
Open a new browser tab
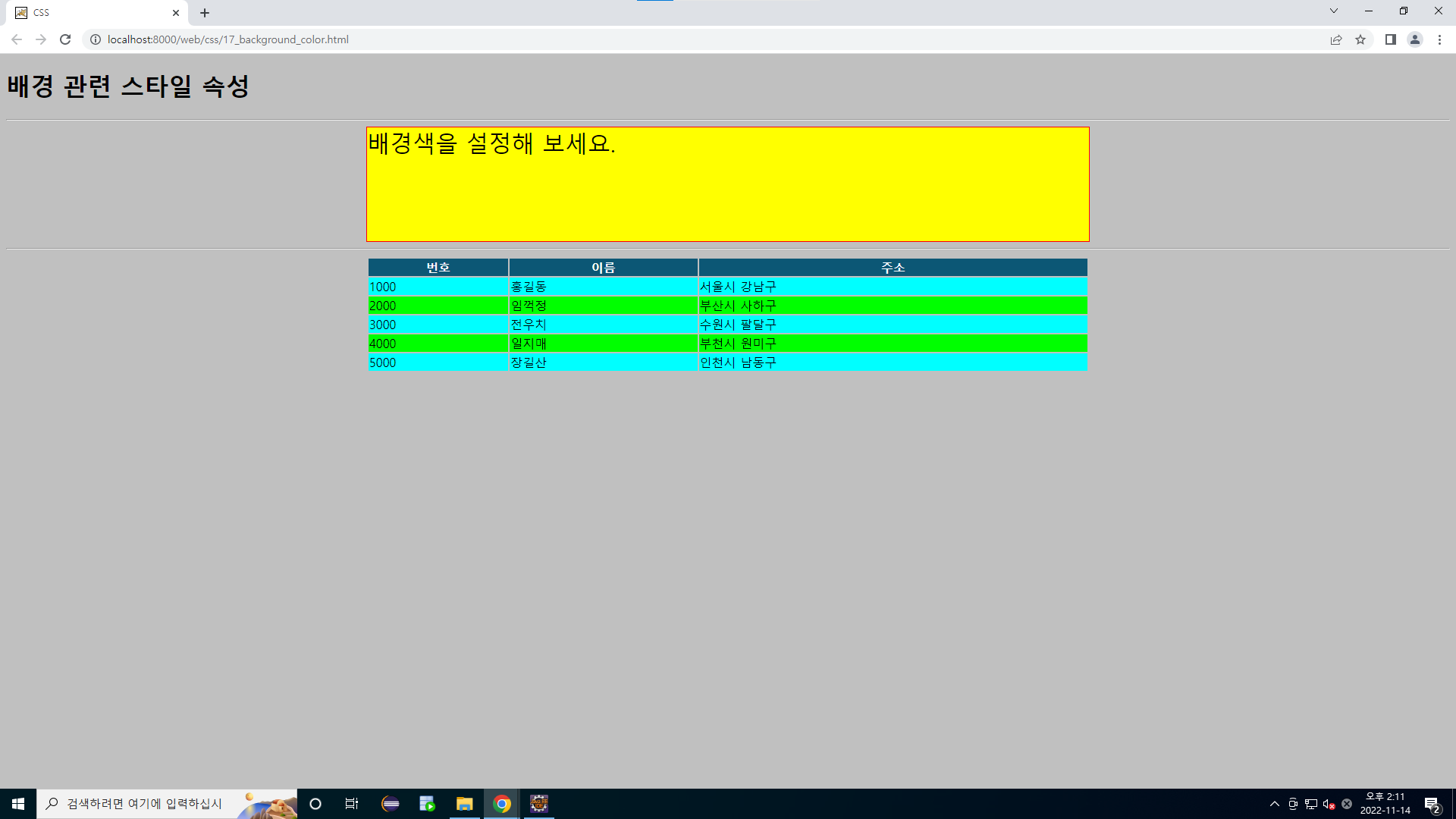[x=205, y=13]
